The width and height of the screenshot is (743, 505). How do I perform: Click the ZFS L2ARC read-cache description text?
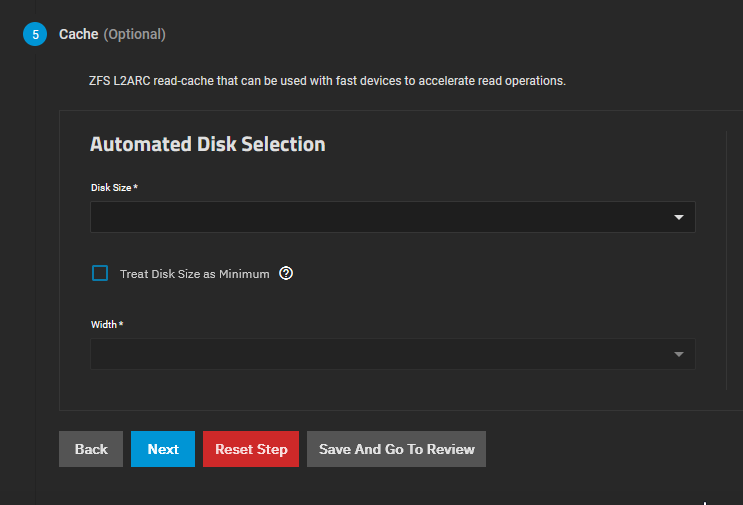click(327, 80)
